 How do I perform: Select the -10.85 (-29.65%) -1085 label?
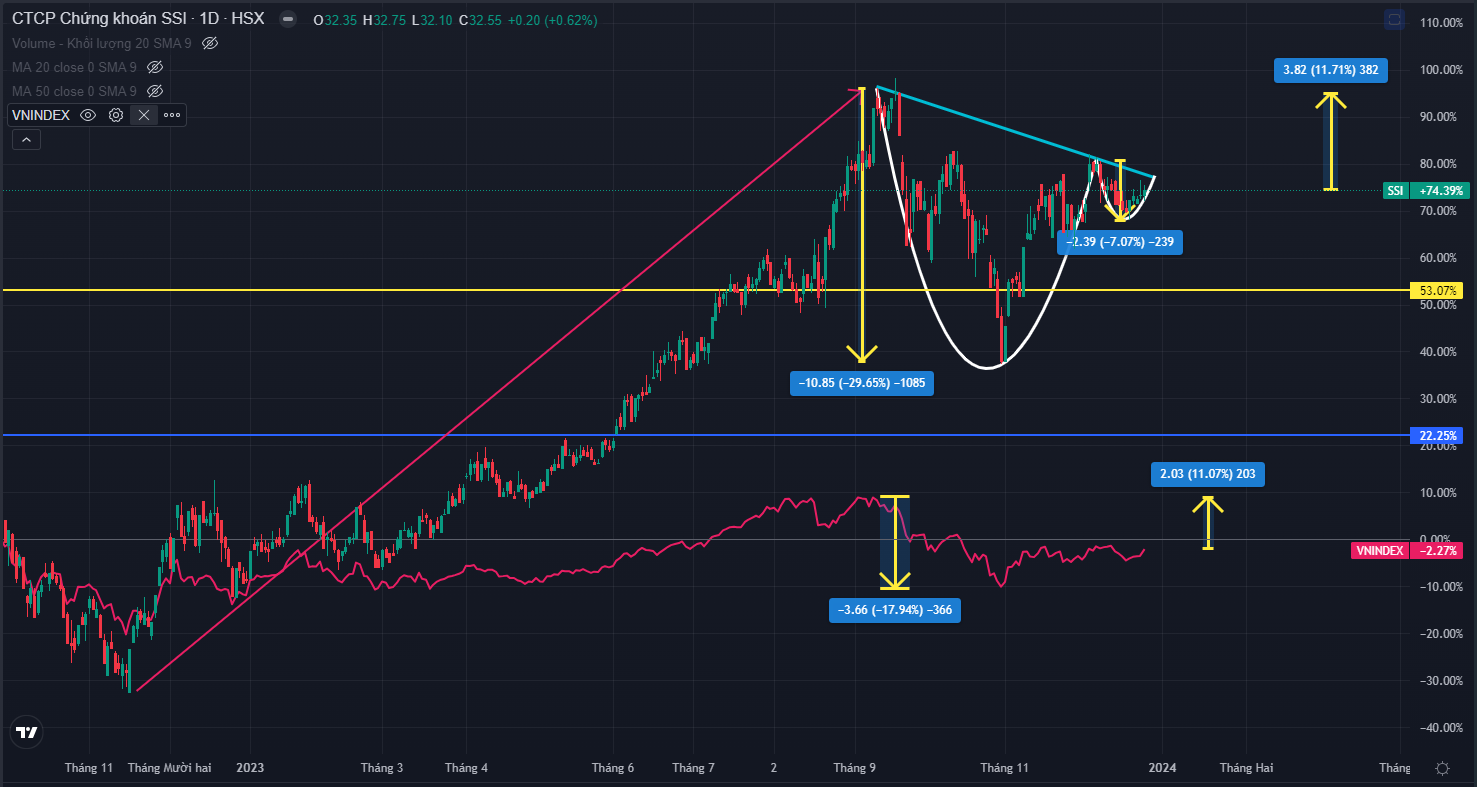[861, 382]
